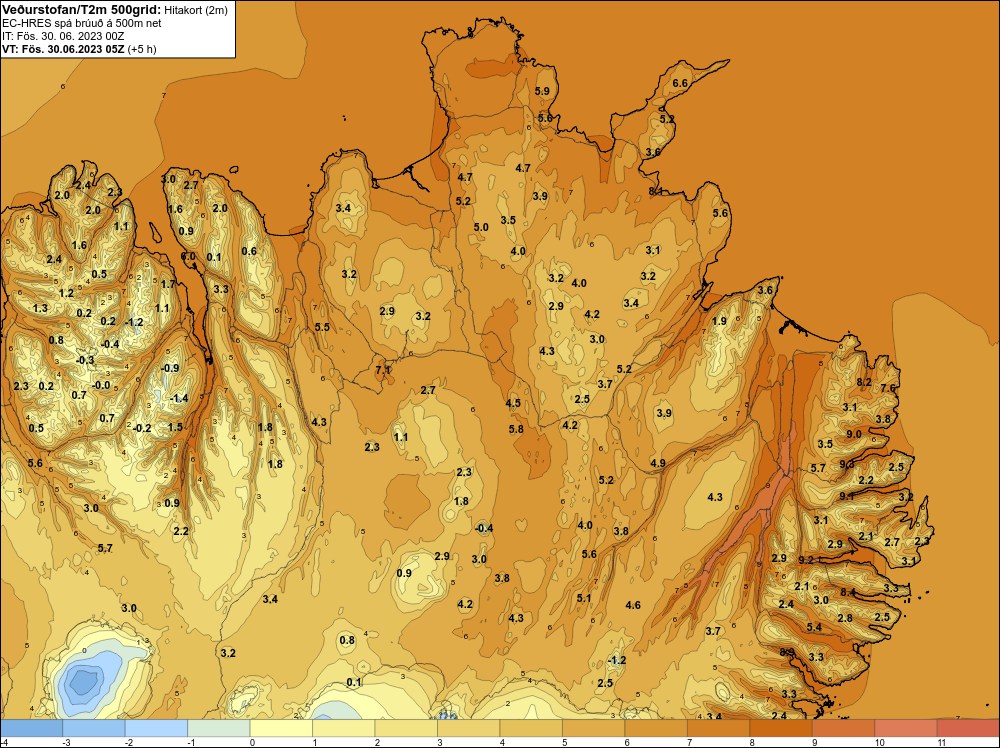Pick the pale yellow legend swatch between 0 and 1

pos(281,728)
